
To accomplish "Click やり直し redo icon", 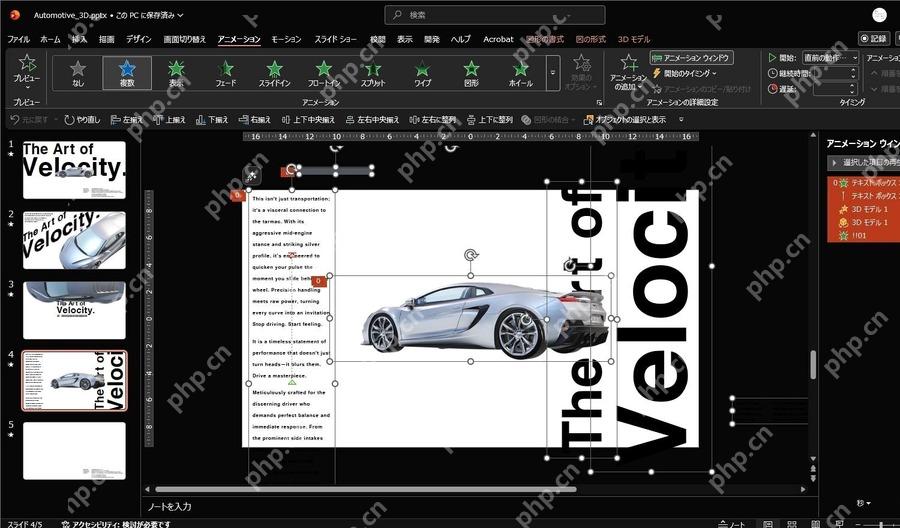I will [69, 119].
